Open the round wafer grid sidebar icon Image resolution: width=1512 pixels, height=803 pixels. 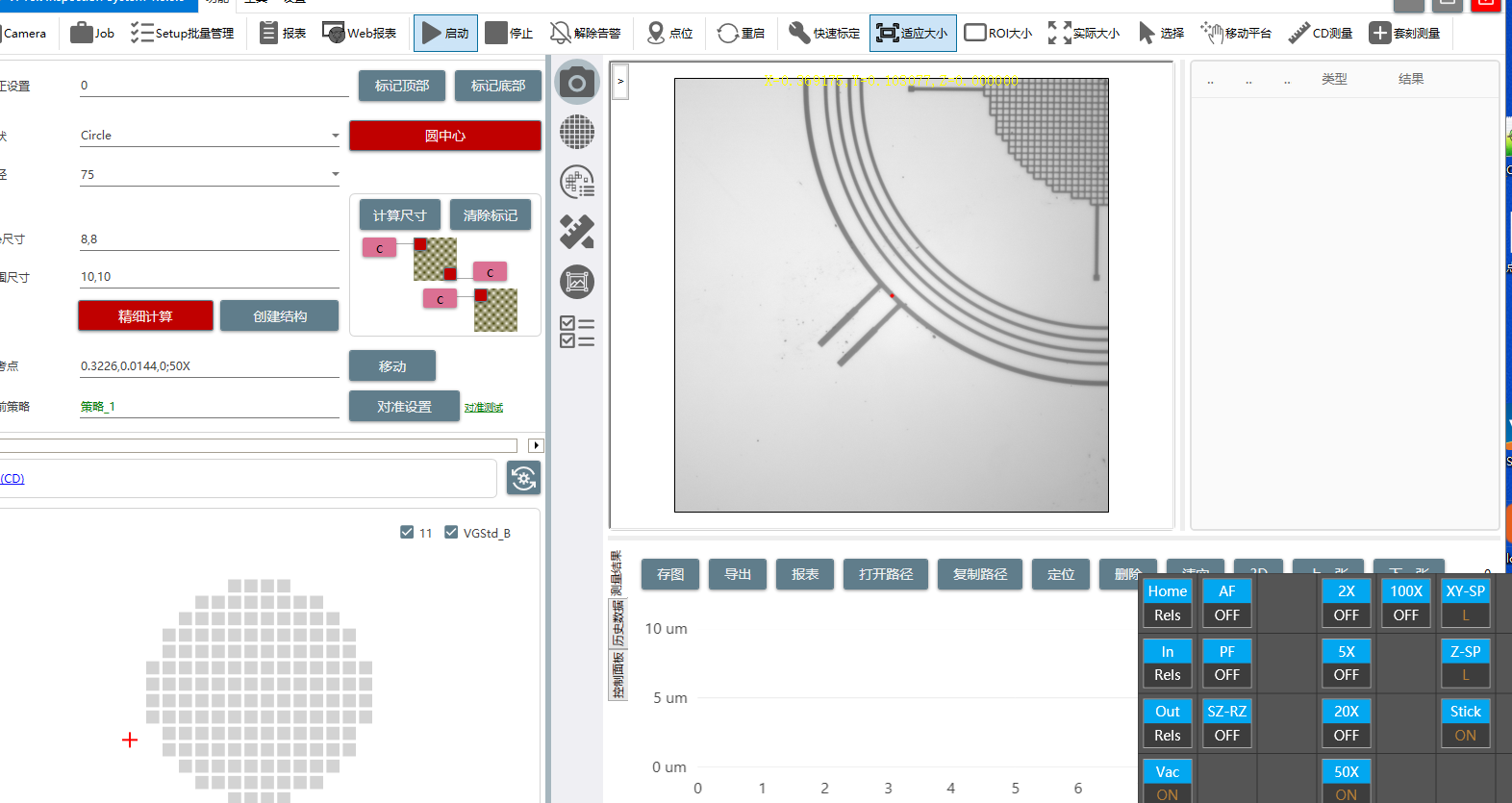click(x=577, y=132)
